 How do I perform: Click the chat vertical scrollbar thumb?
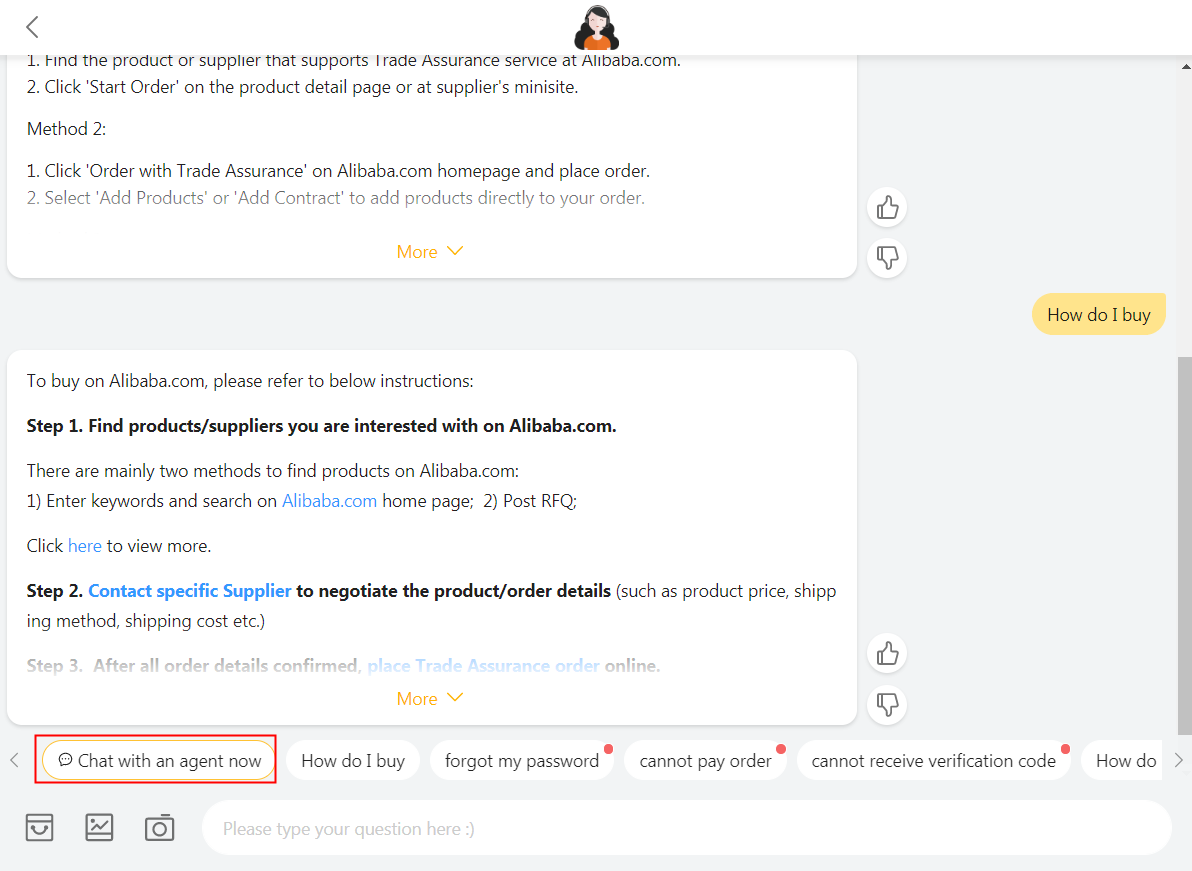pos(1184,546)
